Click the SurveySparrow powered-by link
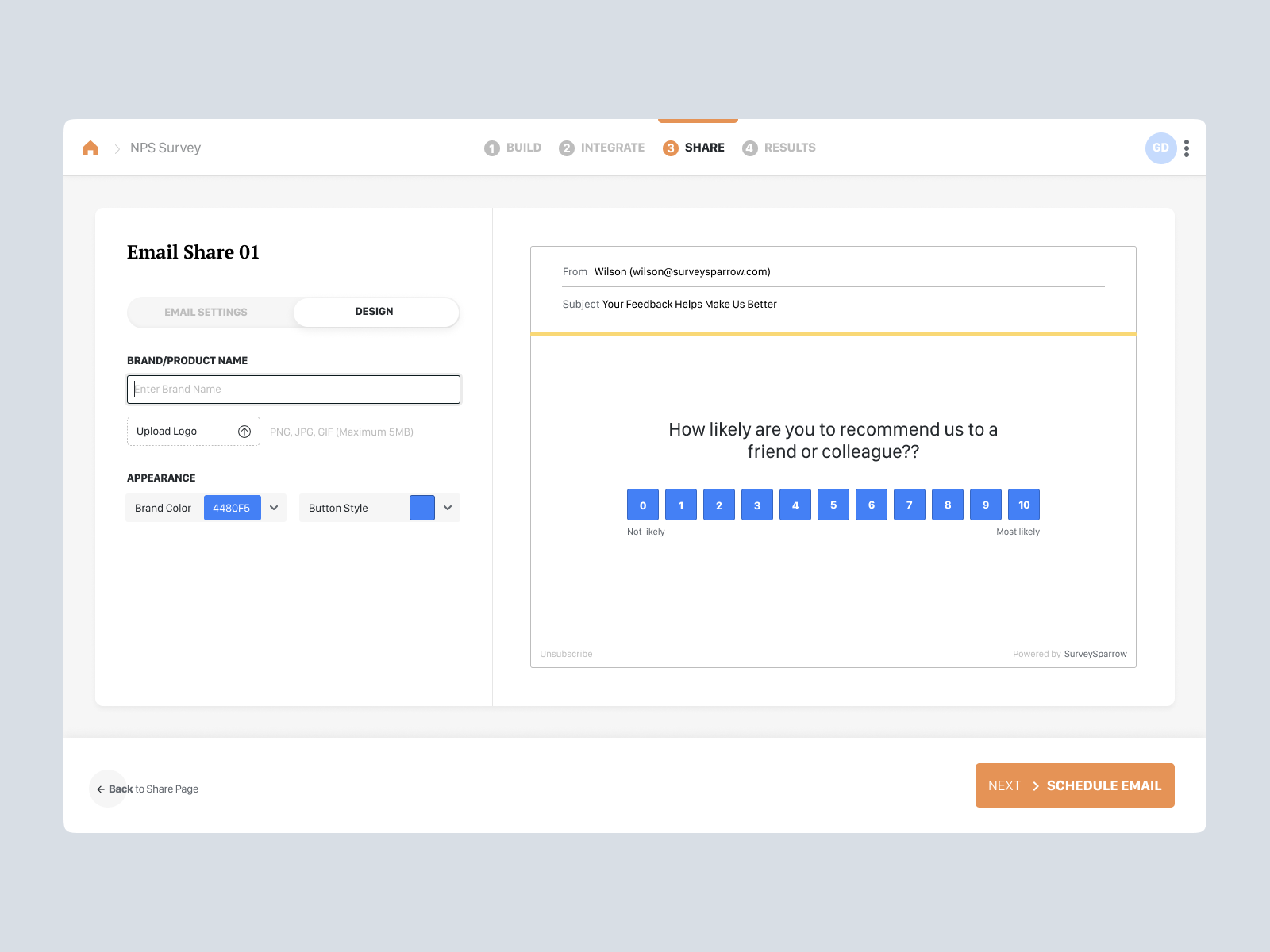 click(1095, 654)
